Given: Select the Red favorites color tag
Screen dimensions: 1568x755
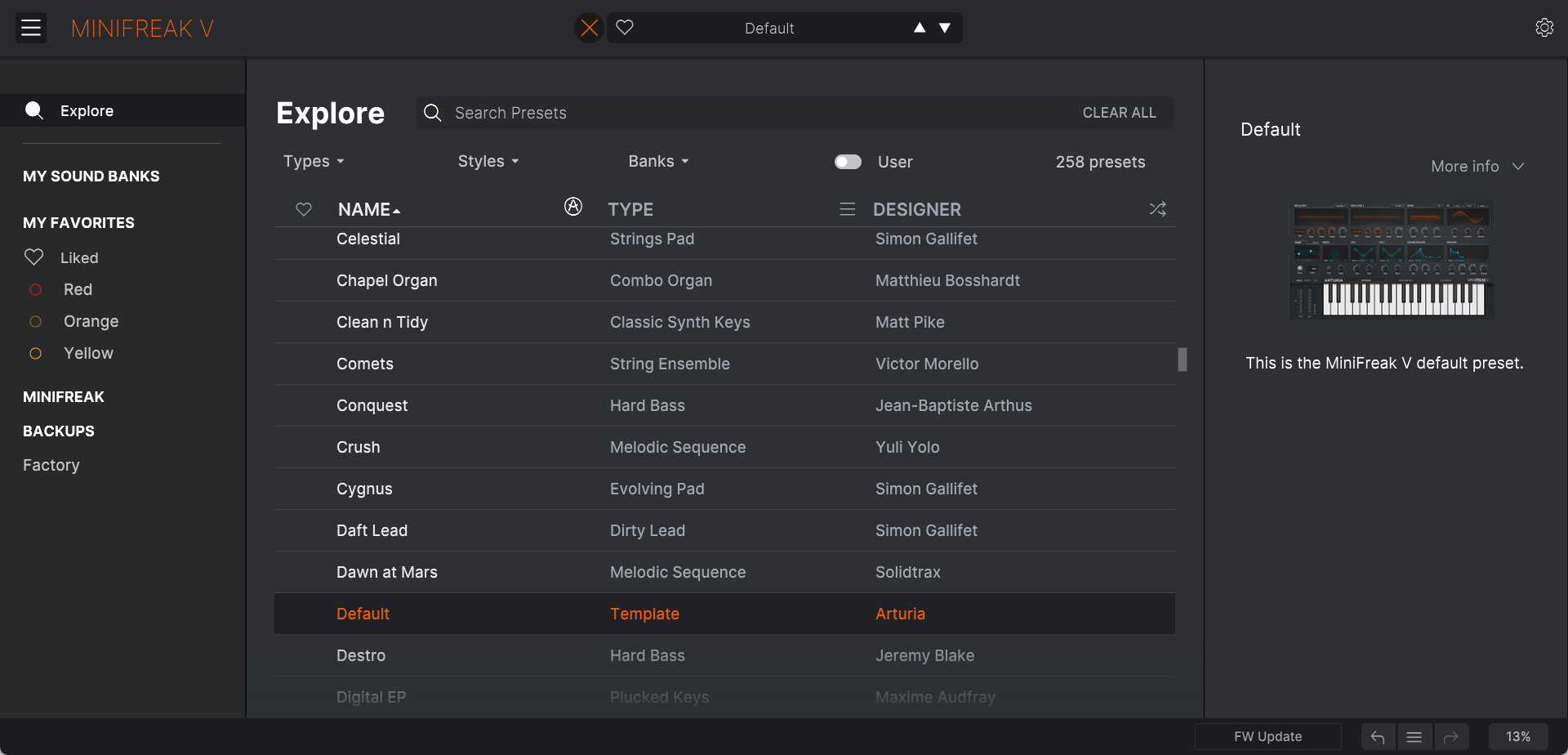Looking at the screenshot, I should pyautogui.click(x=78, y=289).
